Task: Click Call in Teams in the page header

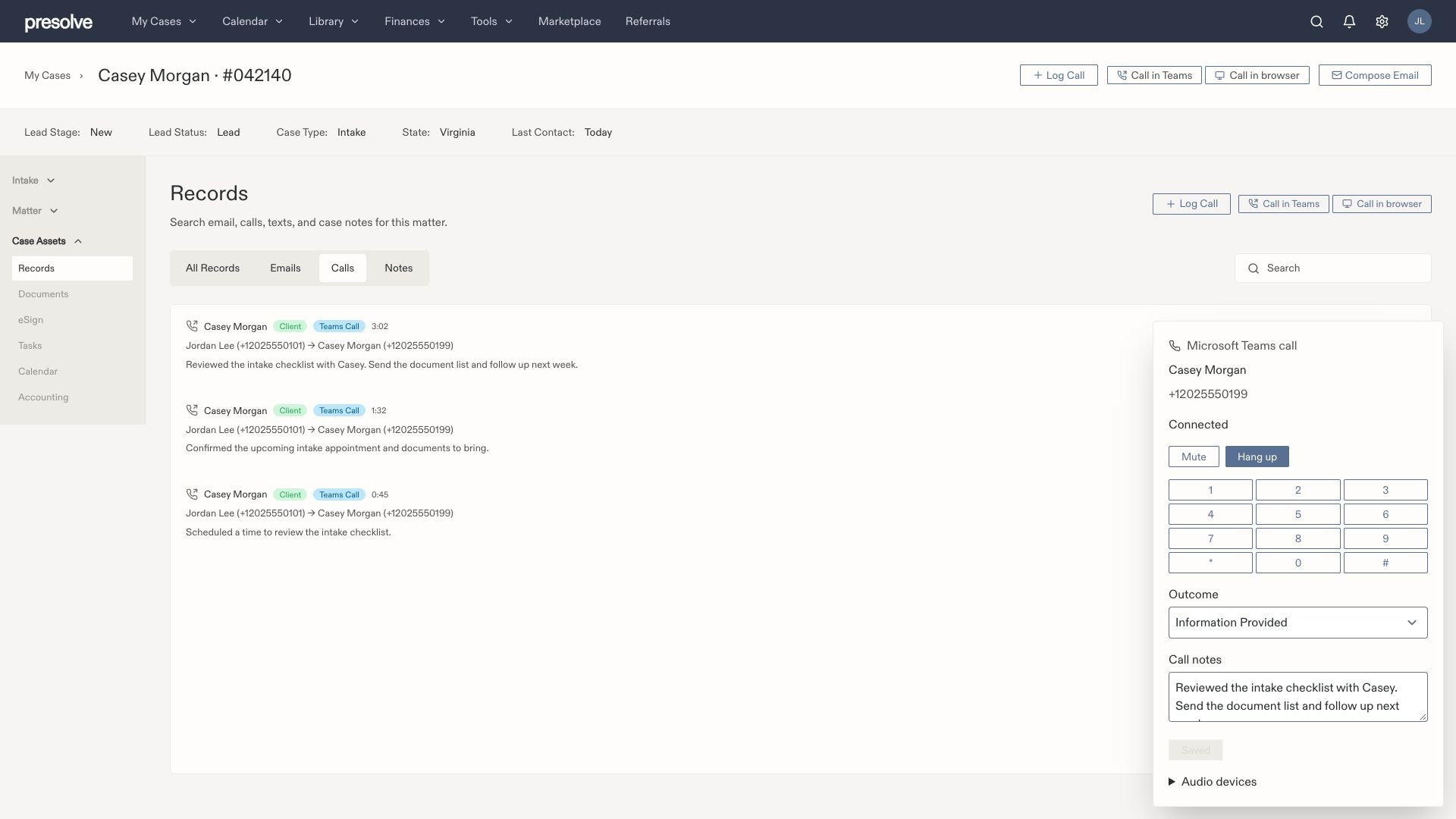Action: 1154,75
